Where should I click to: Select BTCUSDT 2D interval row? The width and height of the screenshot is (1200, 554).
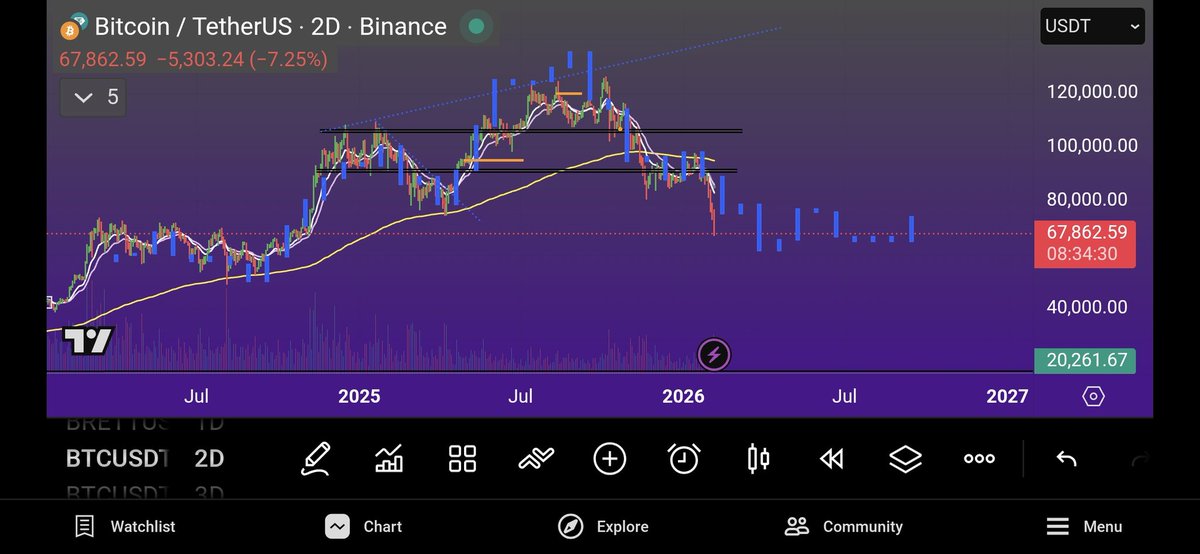coord(146,458)
